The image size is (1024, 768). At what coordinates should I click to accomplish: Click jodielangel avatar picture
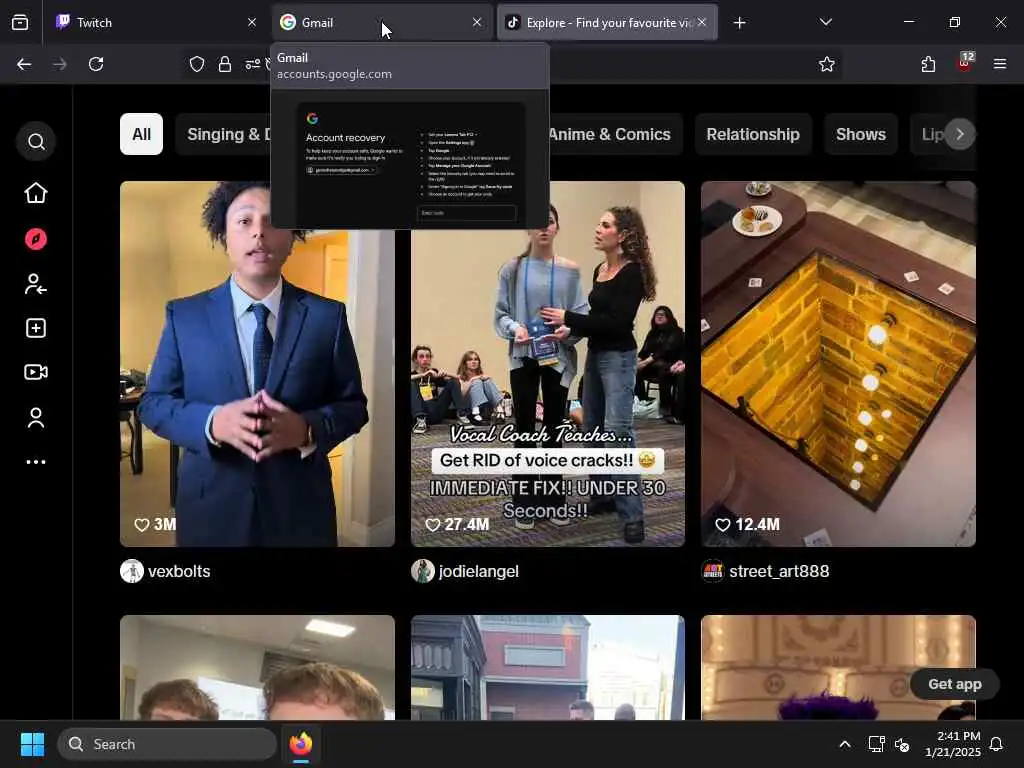[423, 571]
